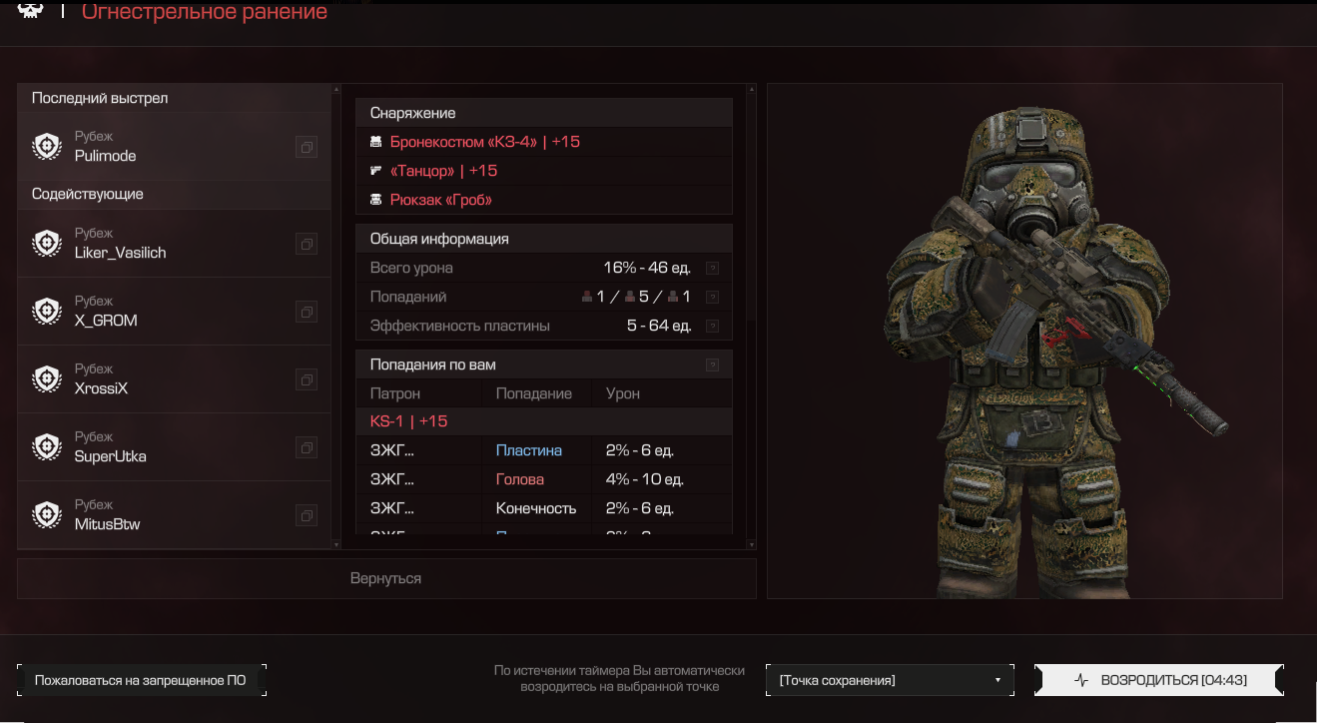This screenshot has width=1317, height=723.
Task: Select Бронекостюм «КЗ-4» equipment entry
Action: tap(485, 142)
